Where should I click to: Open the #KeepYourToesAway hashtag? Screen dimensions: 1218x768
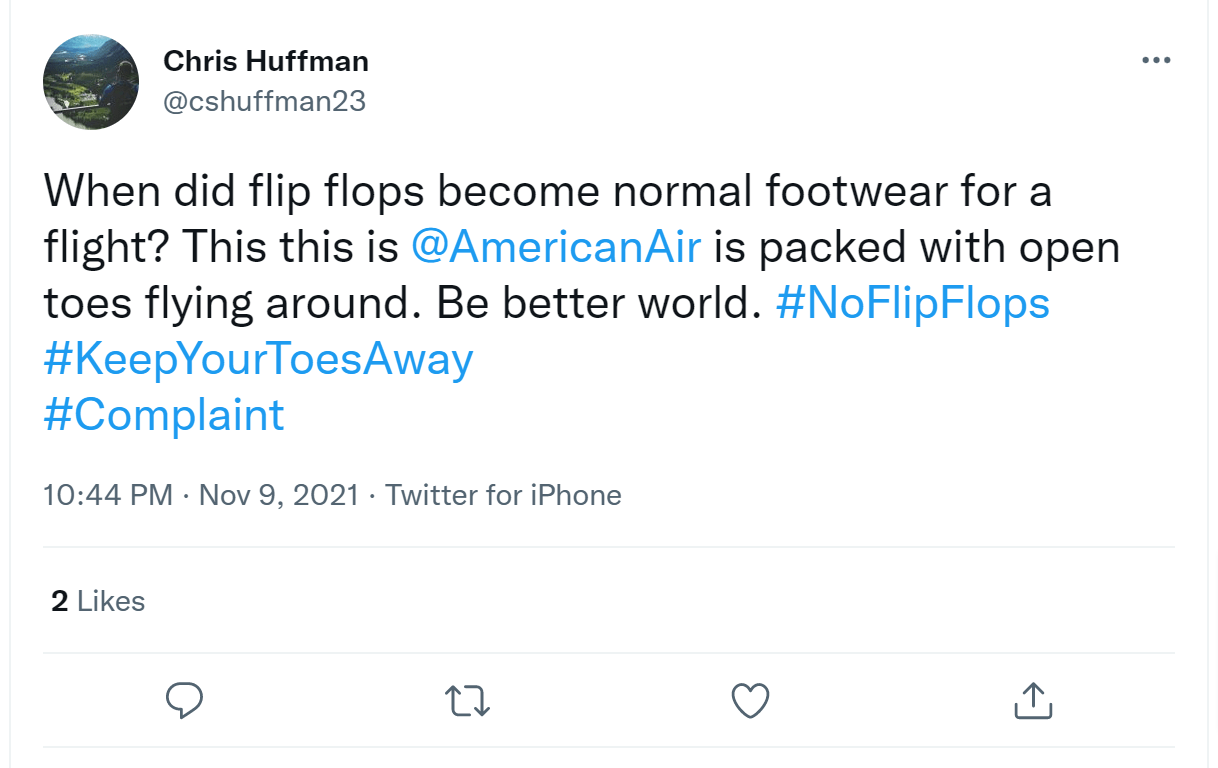click(x=258, y=358)
